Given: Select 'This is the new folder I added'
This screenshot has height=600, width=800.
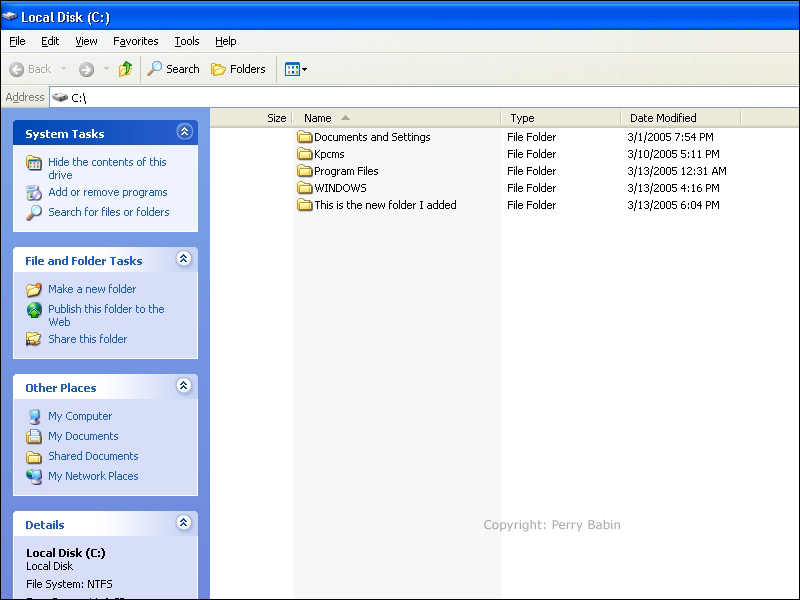Looking at the screenshot, I should [x=385, y=205].
